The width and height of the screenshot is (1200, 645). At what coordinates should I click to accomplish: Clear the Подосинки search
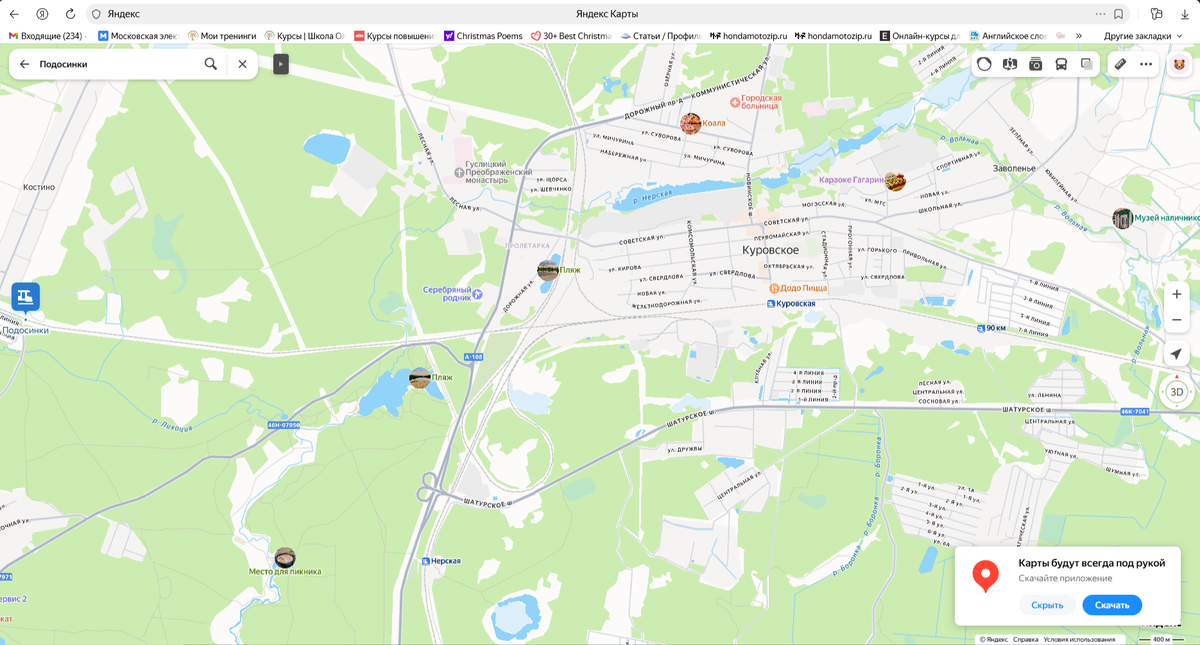pos(242,64)
